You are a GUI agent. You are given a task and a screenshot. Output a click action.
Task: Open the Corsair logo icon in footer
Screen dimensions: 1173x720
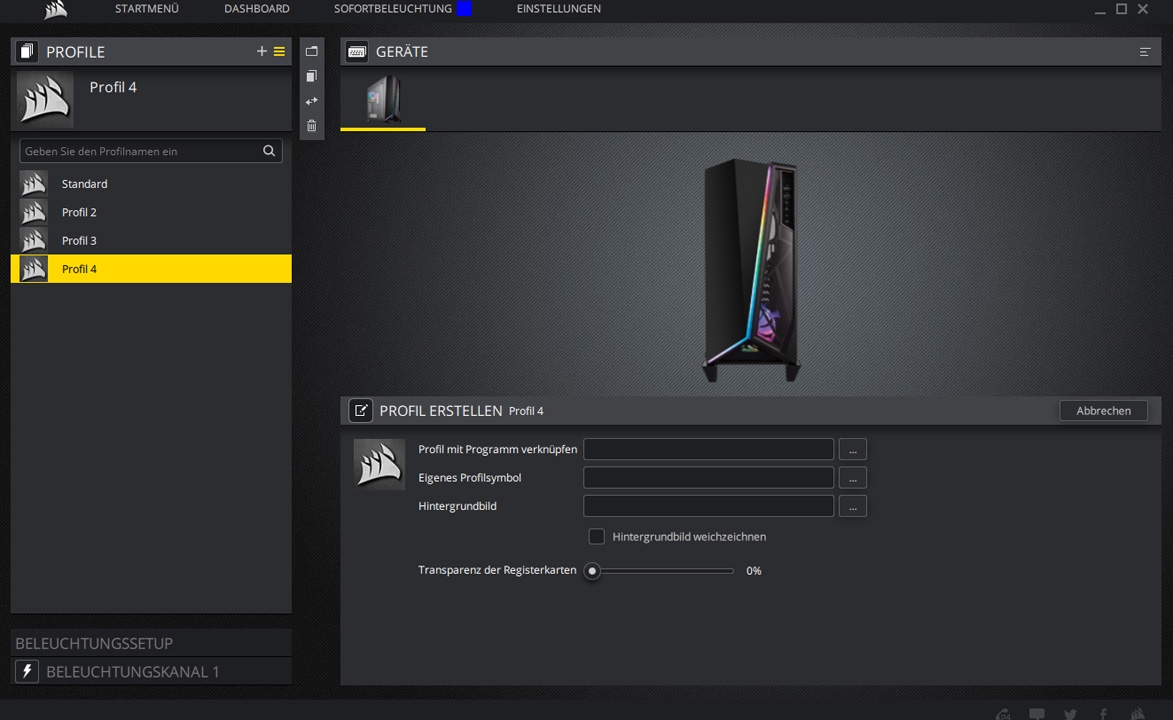(x=1138, y=714)
